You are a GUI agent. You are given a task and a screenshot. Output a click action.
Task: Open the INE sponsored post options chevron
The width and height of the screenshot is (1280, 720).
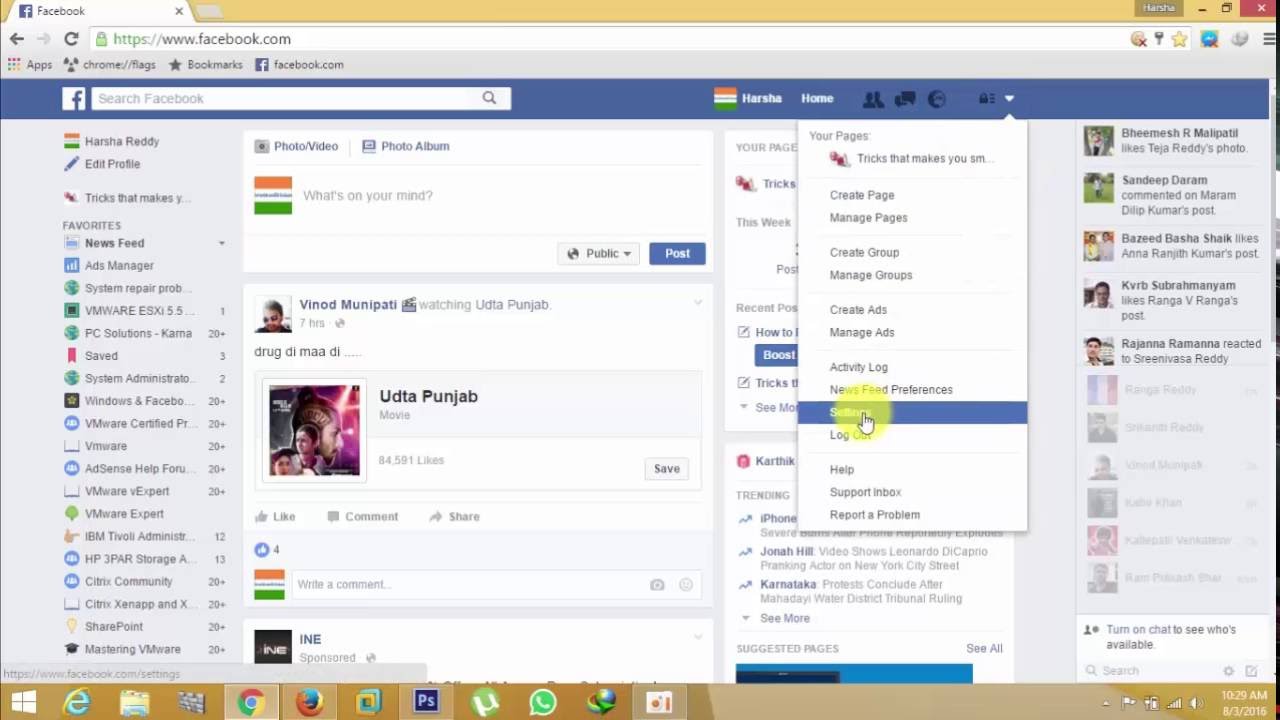[x=698, y=636]
